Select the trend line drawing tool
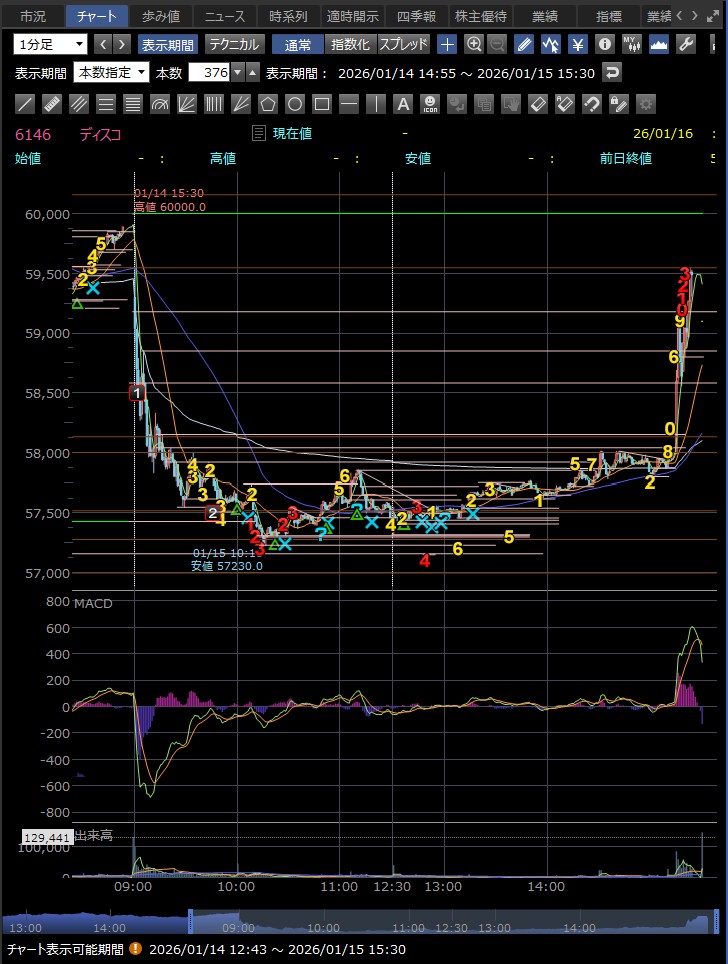The width and height of the screenshot is (728, 964). click(27, 103)
